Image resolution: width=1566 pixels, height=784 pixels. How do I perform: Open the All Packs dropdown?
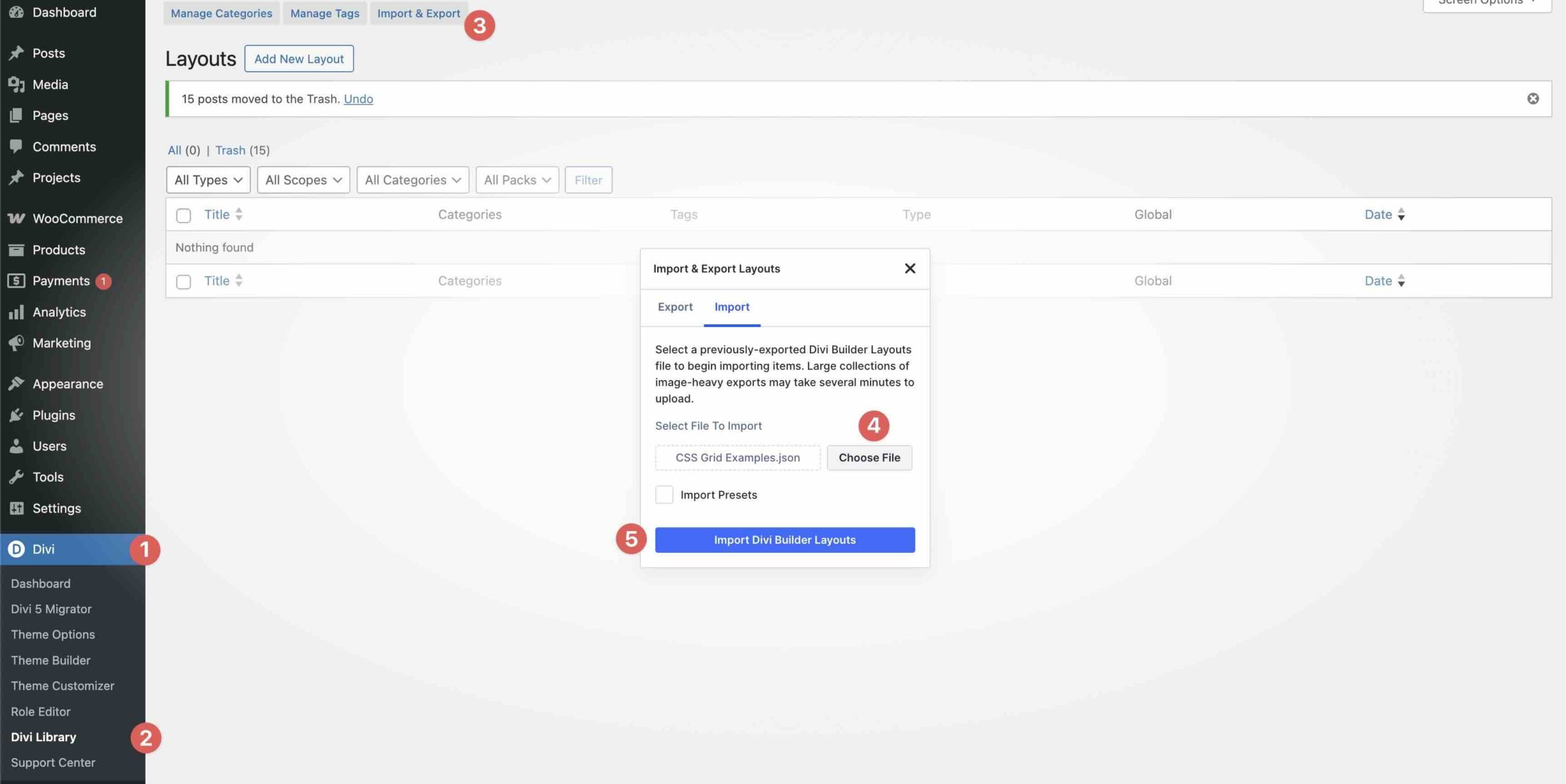(517, 180)
